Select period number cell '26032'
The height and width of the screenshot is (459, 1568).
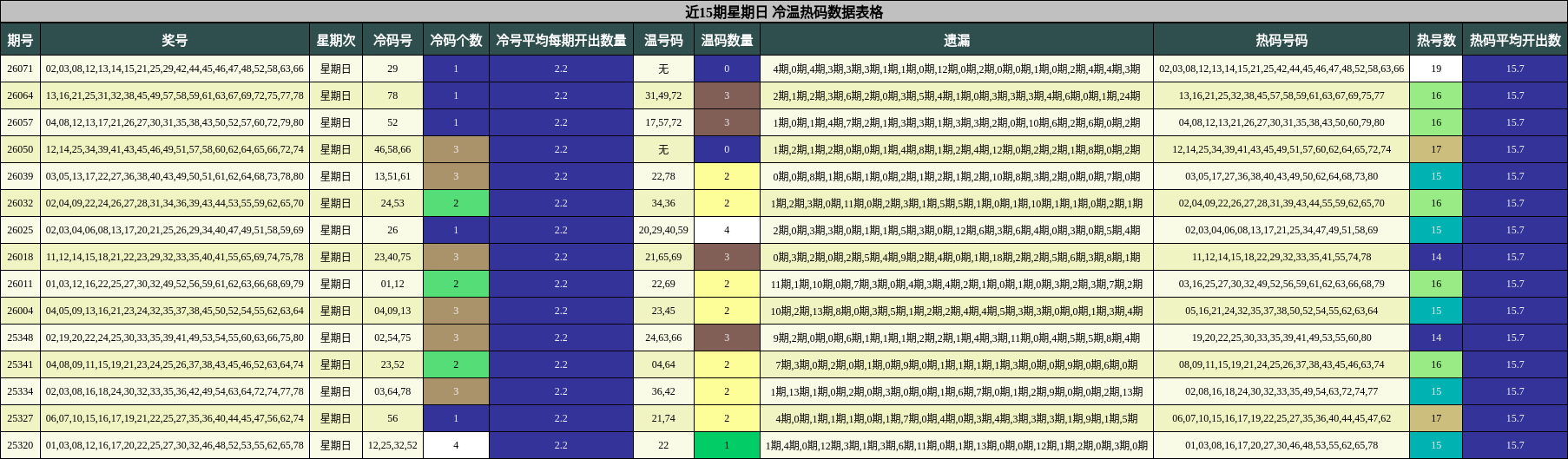coord(20,203)
